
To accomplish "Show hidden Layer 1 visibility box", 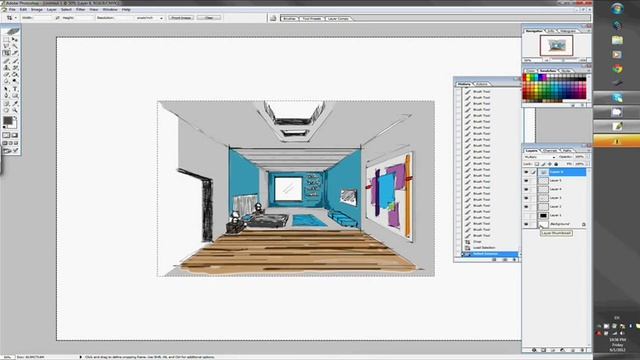I will [x=526, y=216].
